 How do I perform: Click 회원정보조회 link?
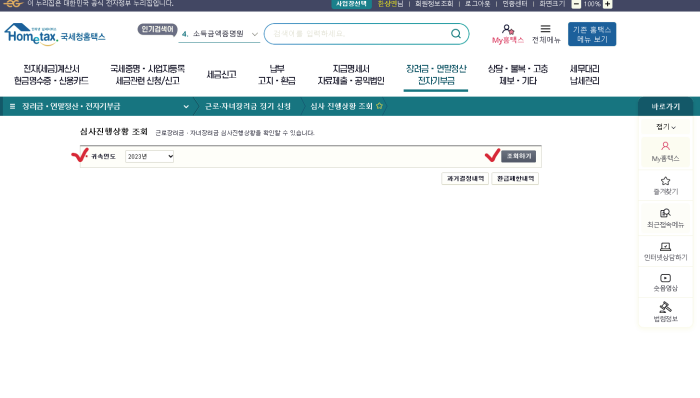click(434, 4)
